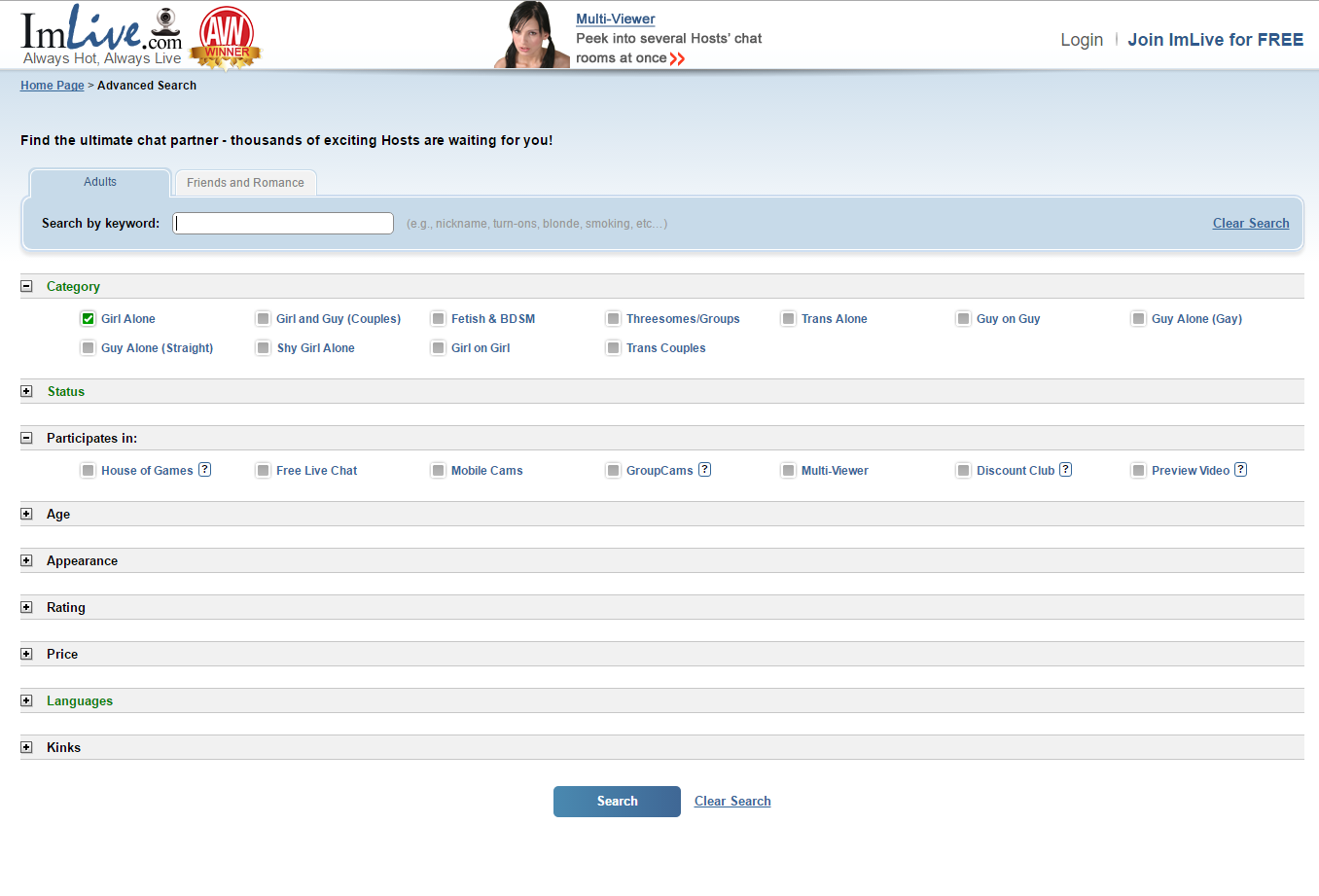Click red arrows after 'rooms at once'
Image resolution: width=1319 pixels, height=896 pixels.
coord(677,58)
